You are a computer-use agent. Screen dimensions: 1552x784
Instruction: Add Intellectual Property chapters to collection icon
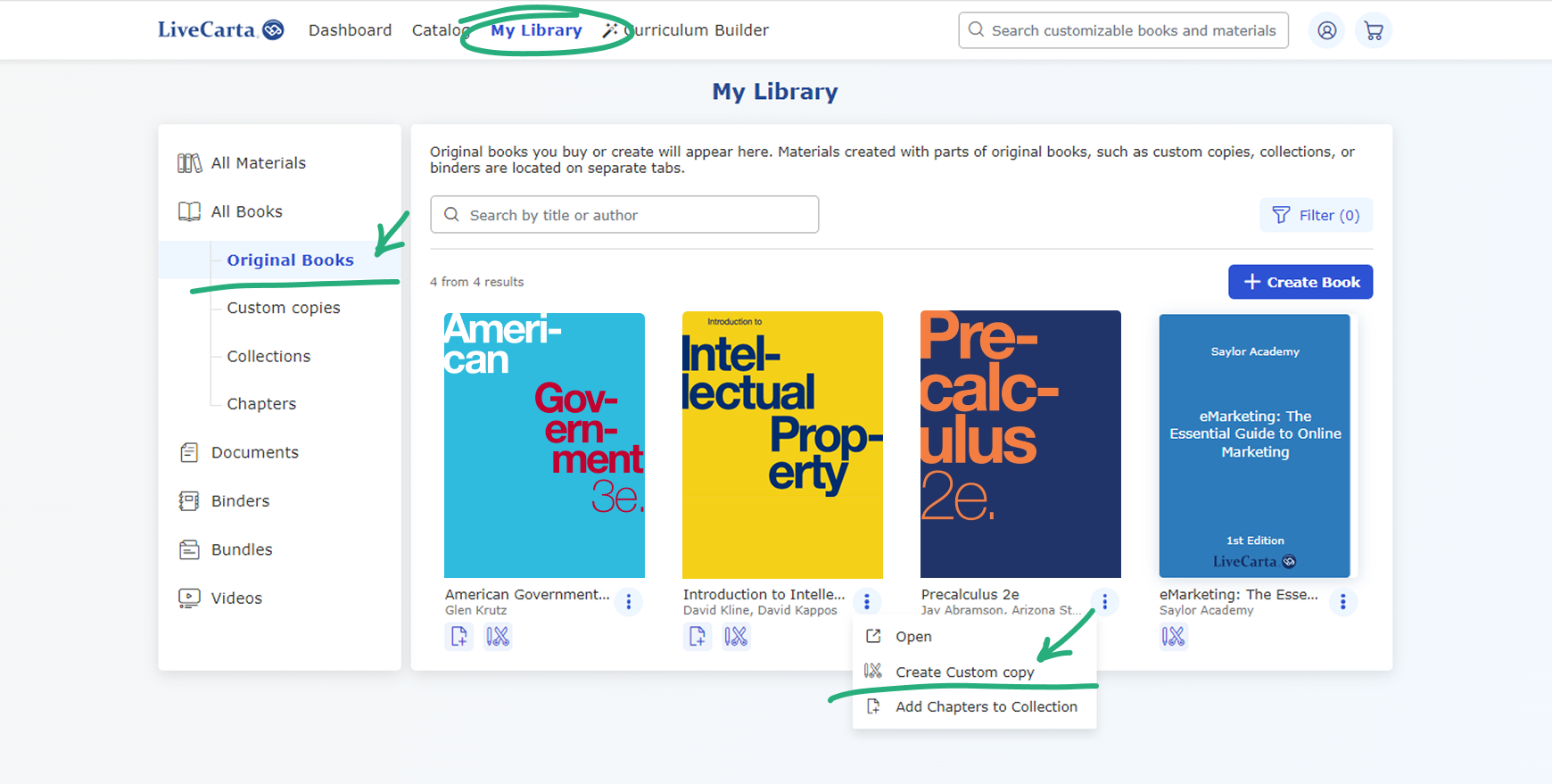[x=698, y=636]
